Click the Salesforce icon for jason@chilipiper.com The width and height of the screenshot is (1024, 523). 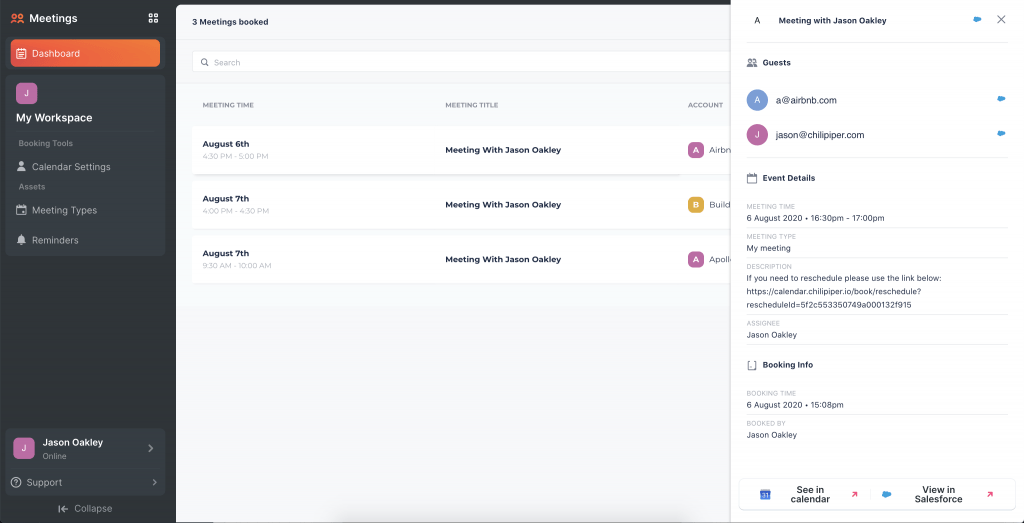click(x=1001, y=134)
